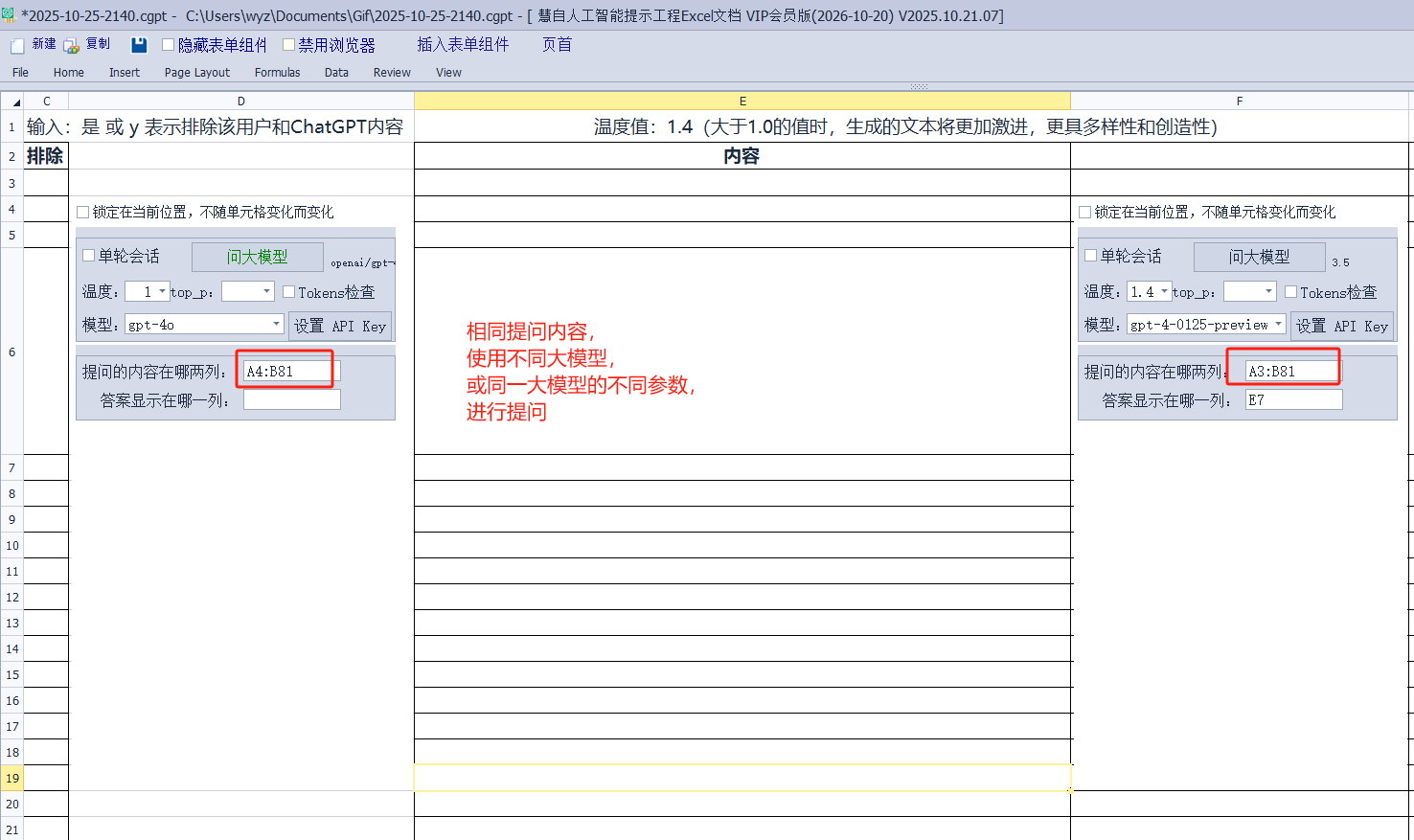Check 单轮会话 in the column D panel
The image size is (1414, 840).
[x=89, y=256]
